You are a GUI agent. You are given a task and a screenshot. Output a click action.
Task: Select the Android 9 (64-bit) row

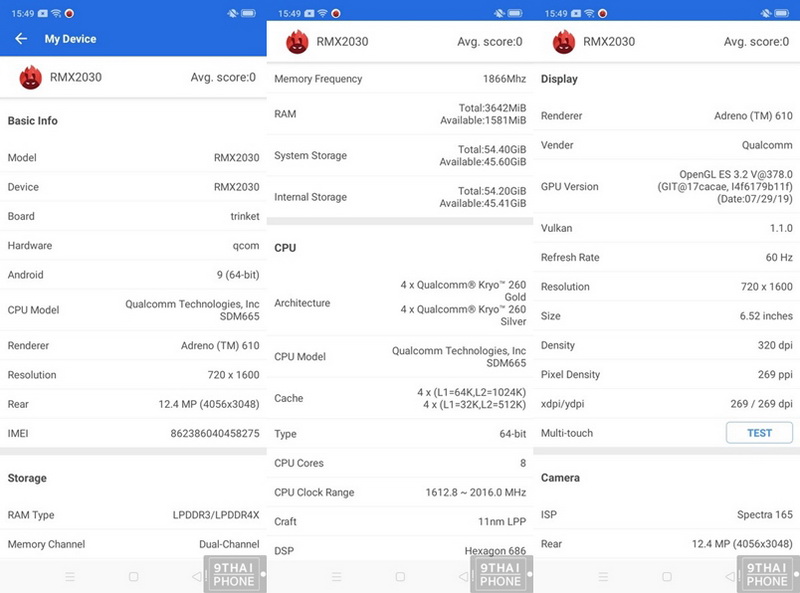point(133,275)
